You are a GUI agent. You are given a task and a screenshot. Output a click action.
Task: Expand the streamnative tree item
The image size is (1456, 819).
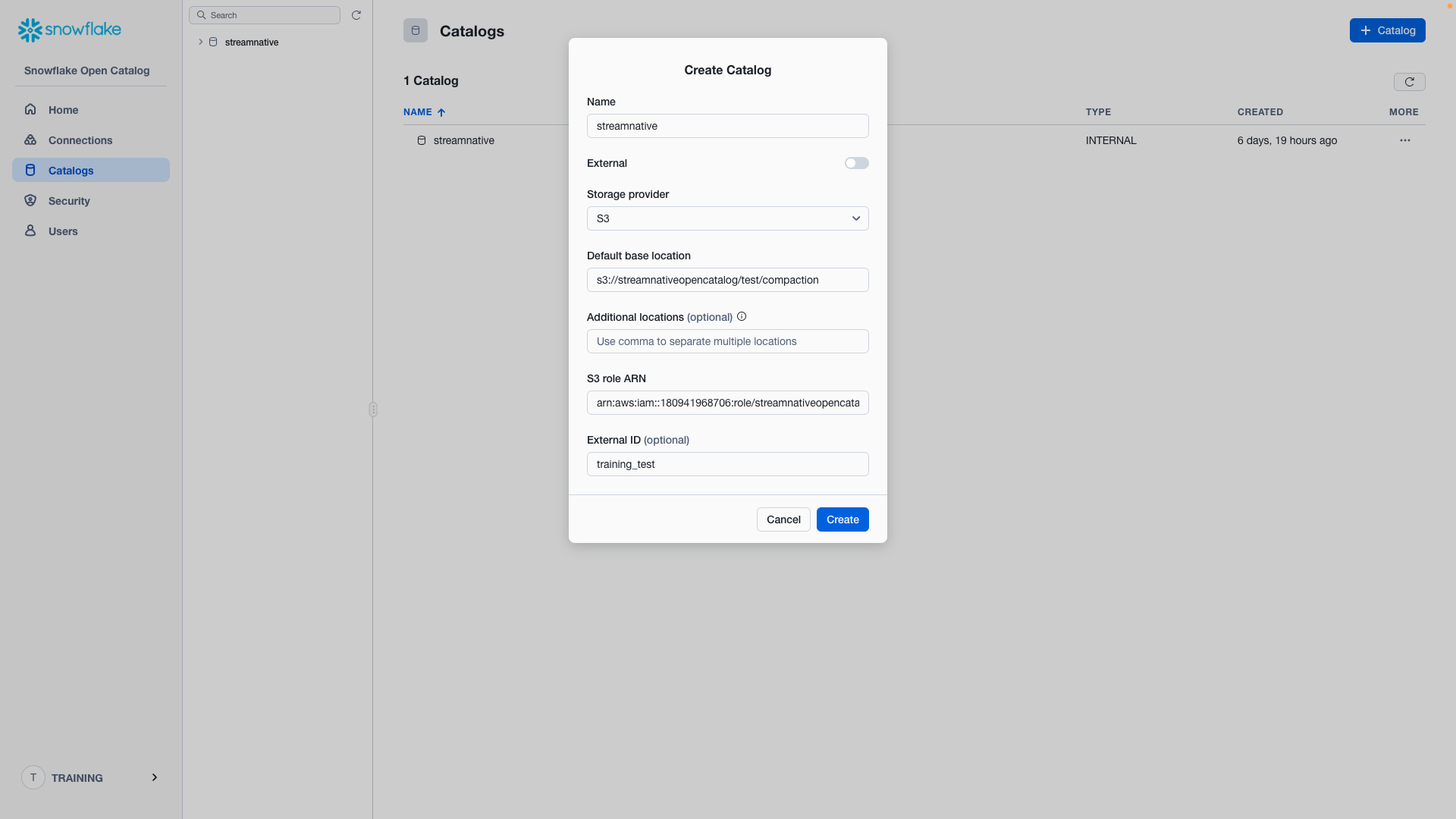pyautogui.click(x=200, y=42)
